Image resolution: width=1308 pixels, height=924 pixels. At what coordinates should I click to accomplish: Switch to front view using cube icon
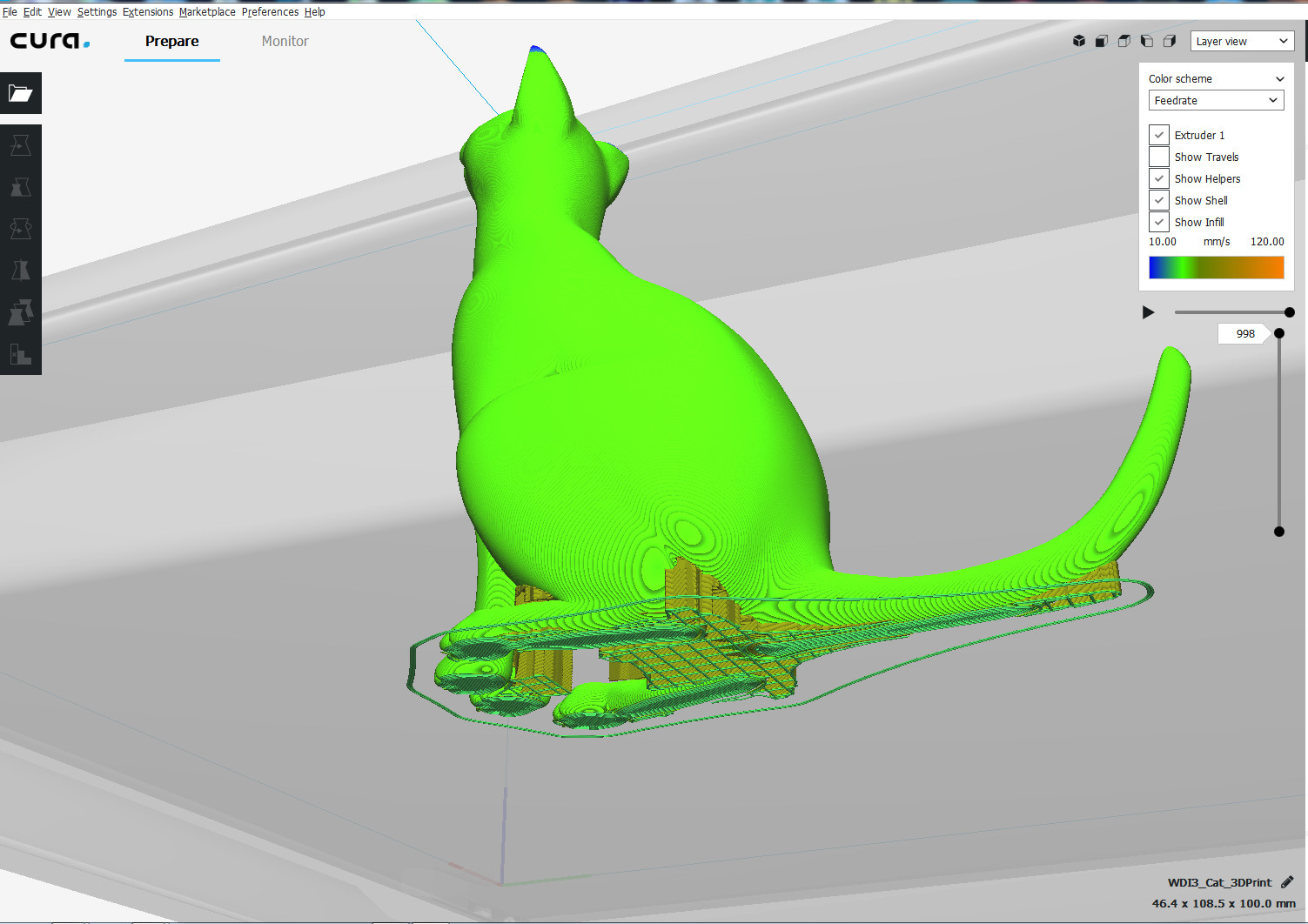[1102, 41]
